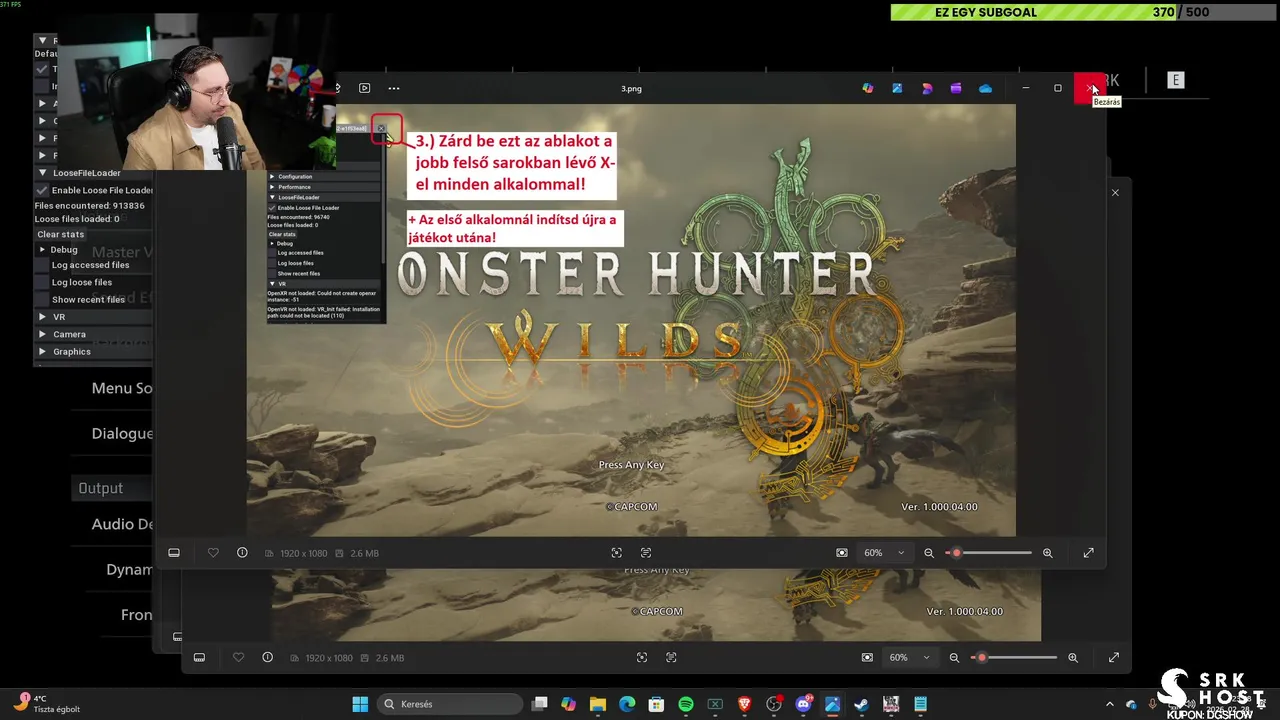Click the Windows Start button

pos(360,704)
